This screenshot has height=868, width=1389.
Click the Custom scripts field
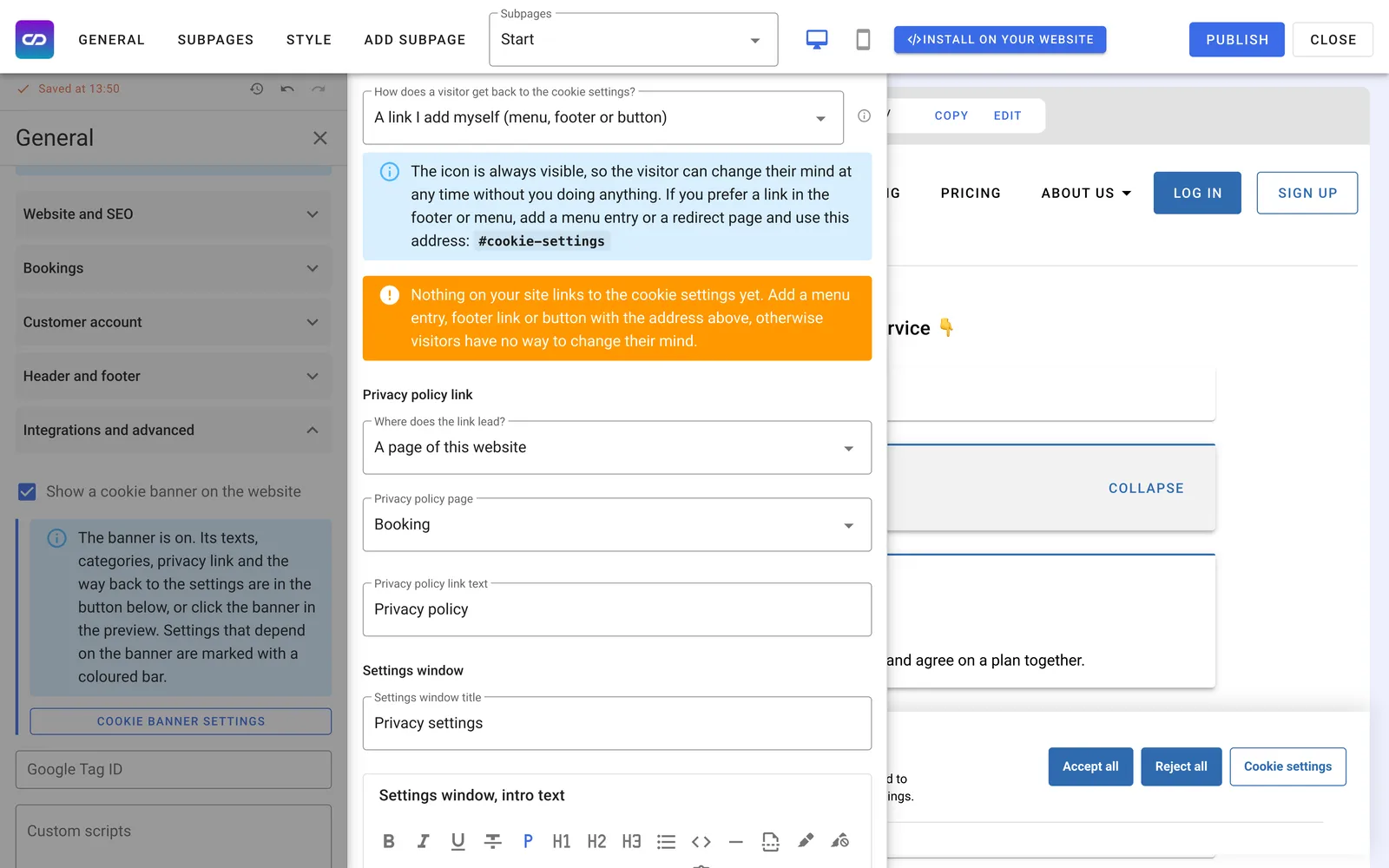174,837
